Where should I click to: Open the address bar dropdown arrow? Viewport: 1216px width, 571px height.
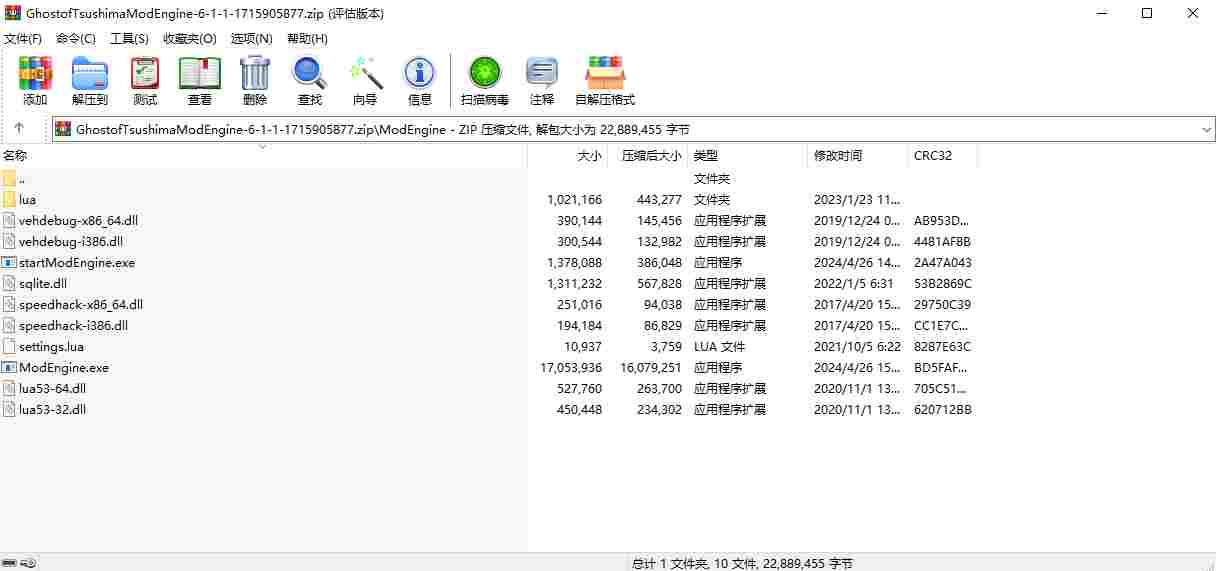[1206, 130]
